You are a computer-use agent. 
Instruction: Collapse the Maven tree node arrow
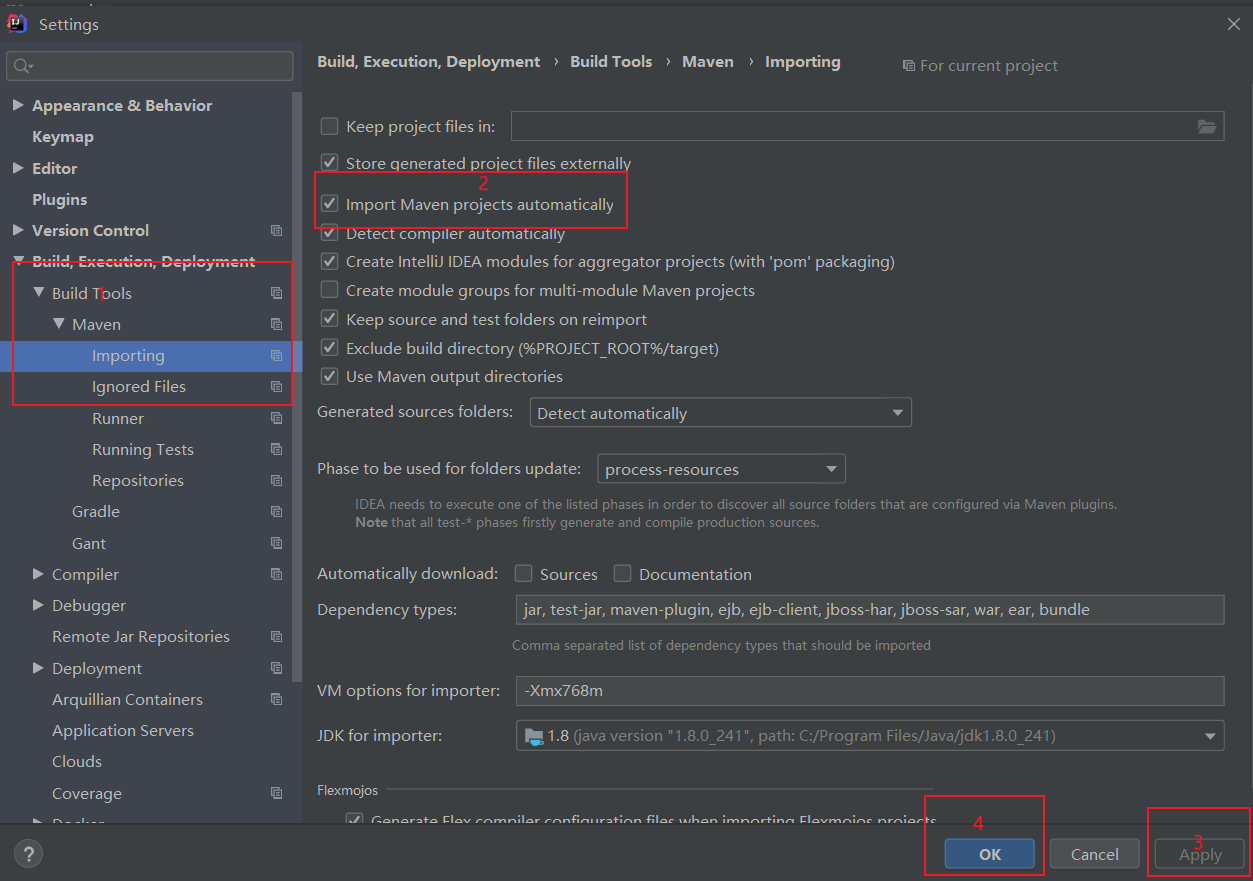point(58,324)
